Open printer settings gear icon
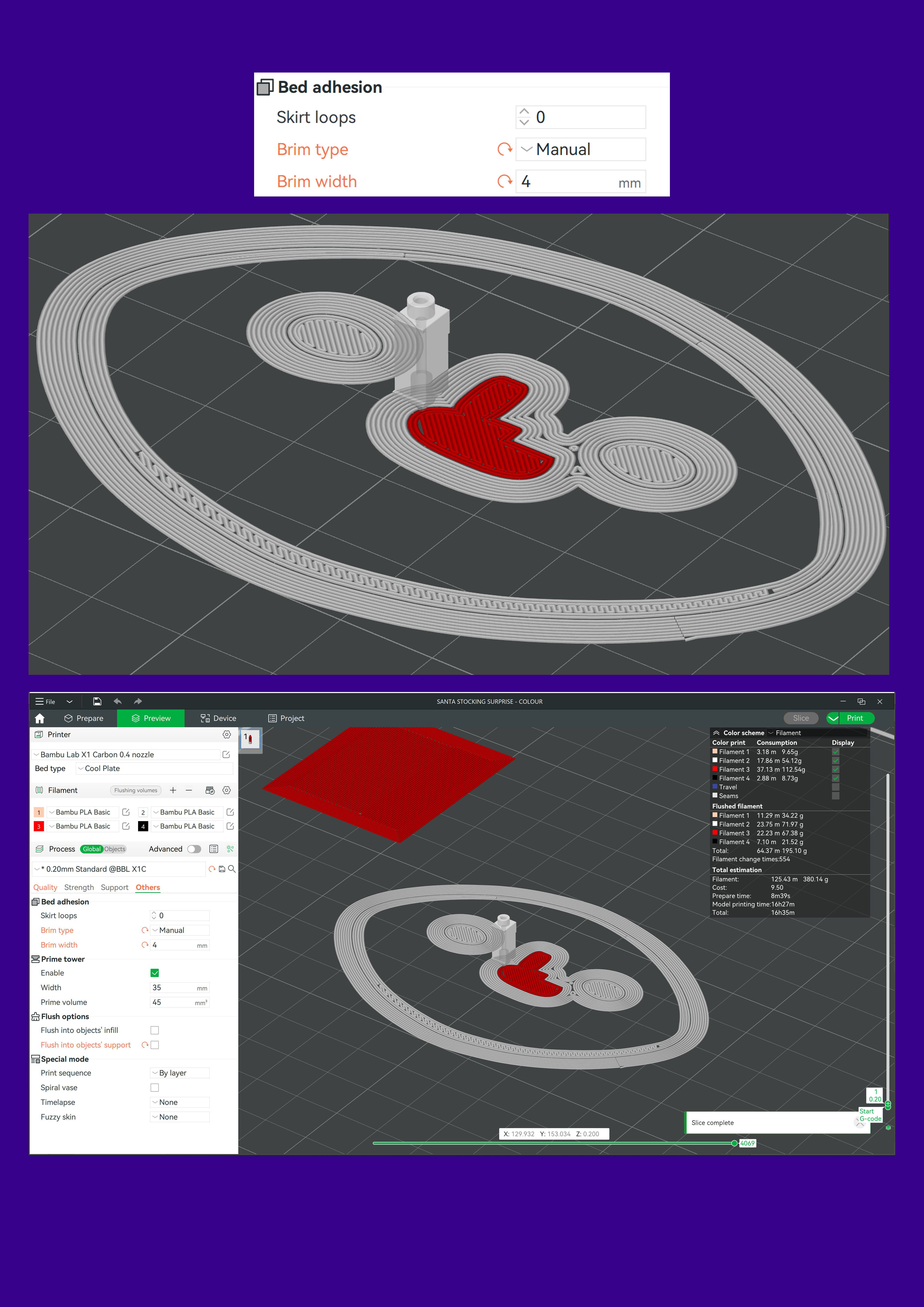Image resolution: width=924 pixels, height=1307 pixels. tap(227, 734)
